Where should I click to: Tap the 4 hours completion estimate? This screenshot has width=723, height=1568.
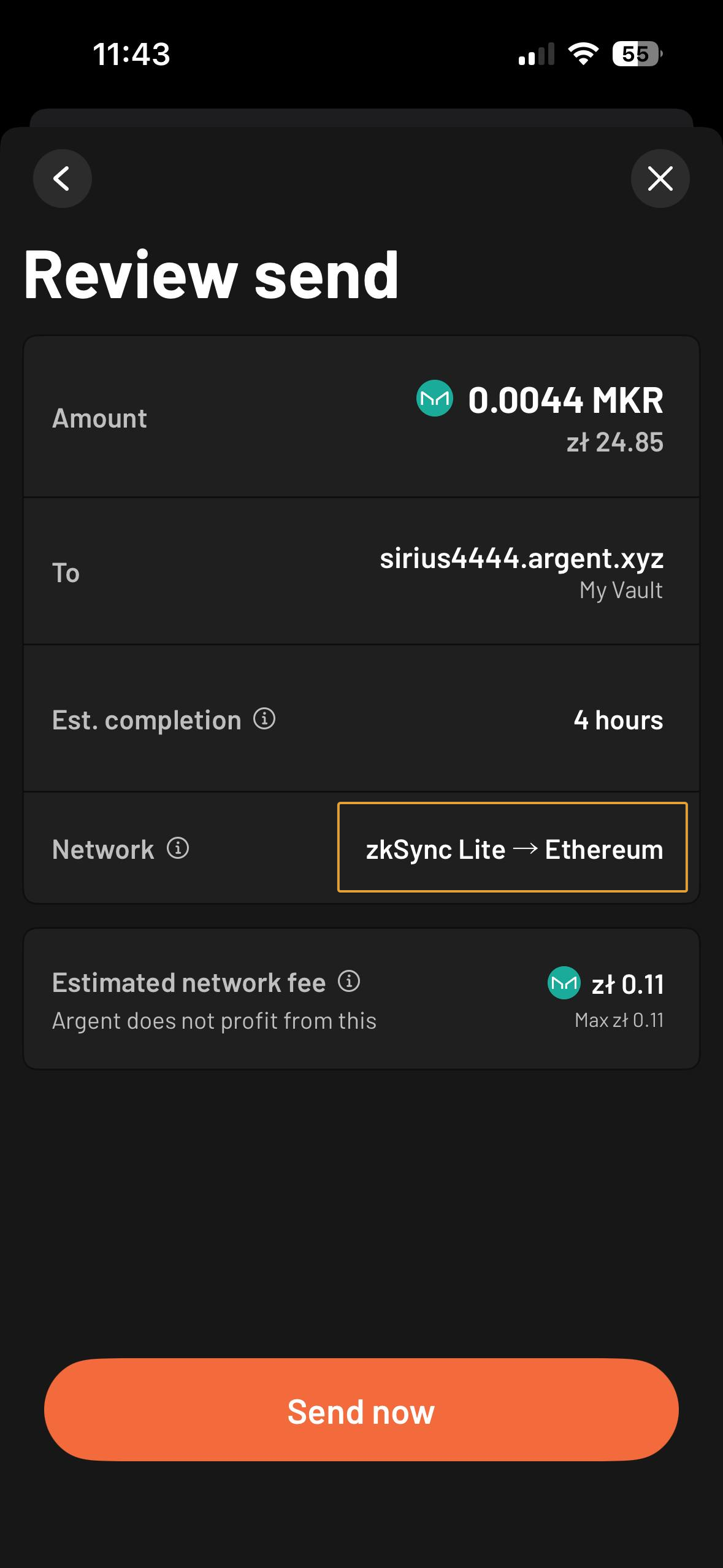pos(618,720)
